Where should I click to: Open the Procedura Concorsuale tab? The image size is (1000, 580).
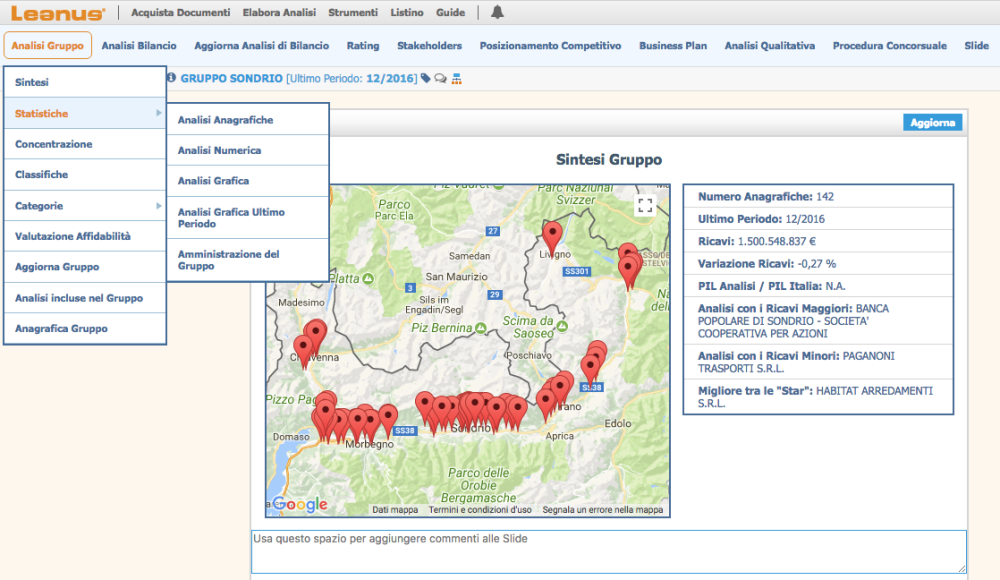pyautogui.click(x=890, y=45)
